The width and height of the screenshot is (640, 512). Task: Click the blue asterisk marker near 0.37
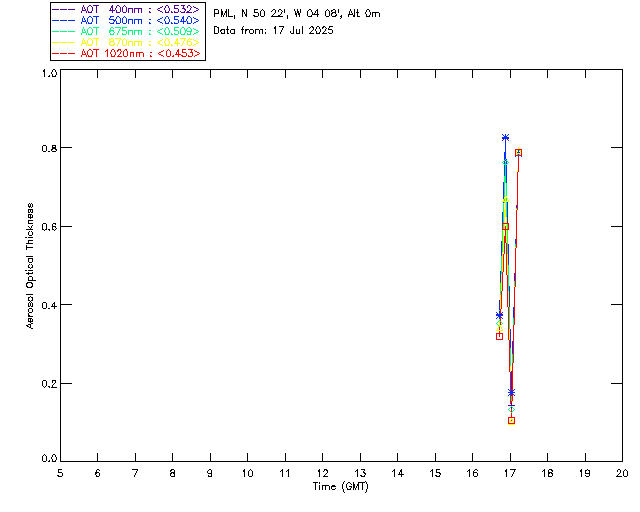tap(499, 316)
